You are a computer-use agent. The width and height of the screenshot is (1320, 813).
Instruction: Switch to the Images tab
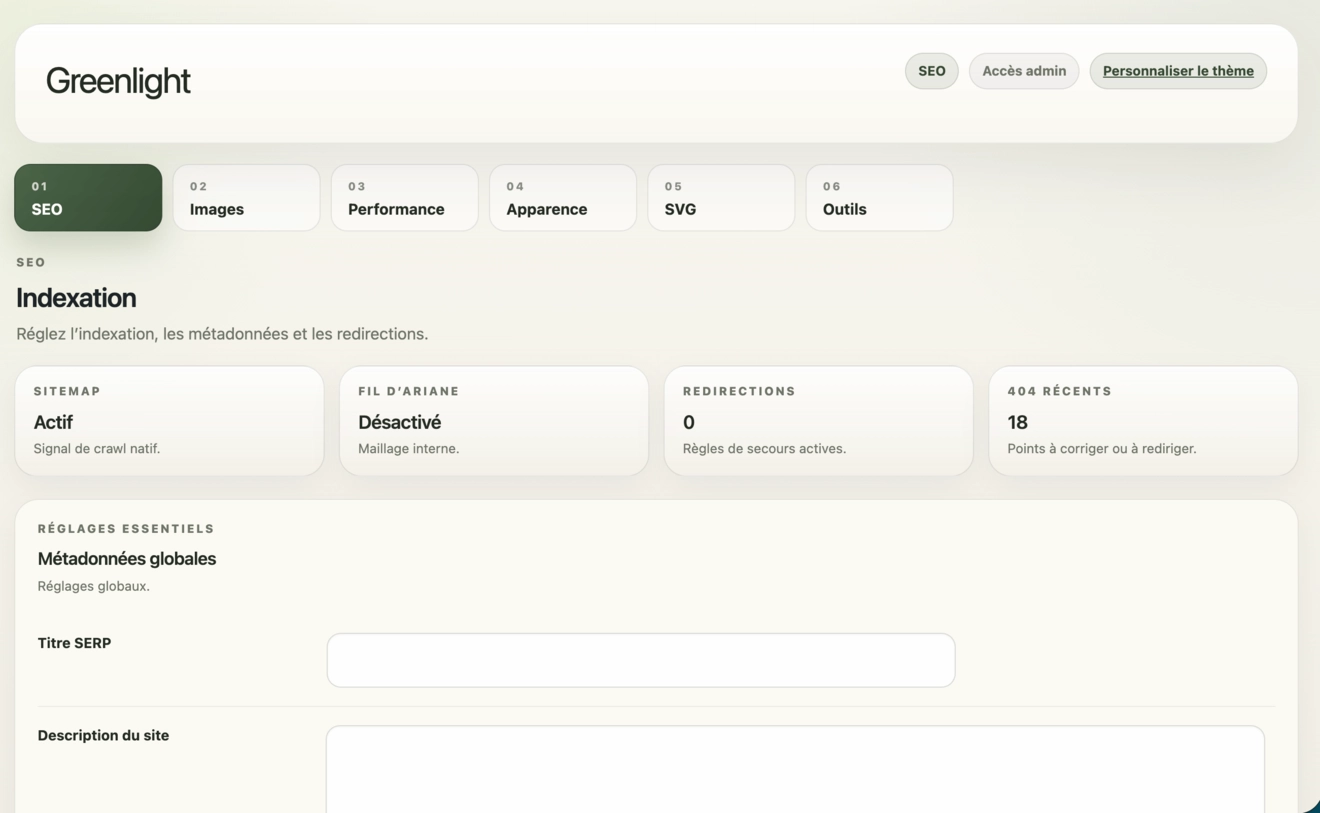click(246, 197)
